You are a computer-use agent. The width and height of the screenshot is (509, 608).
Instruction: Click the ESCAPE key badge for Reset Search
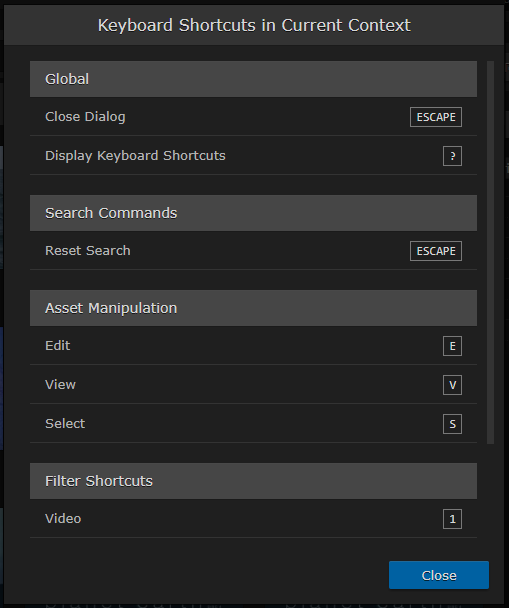pyautogui.click(x=436, y=251)
